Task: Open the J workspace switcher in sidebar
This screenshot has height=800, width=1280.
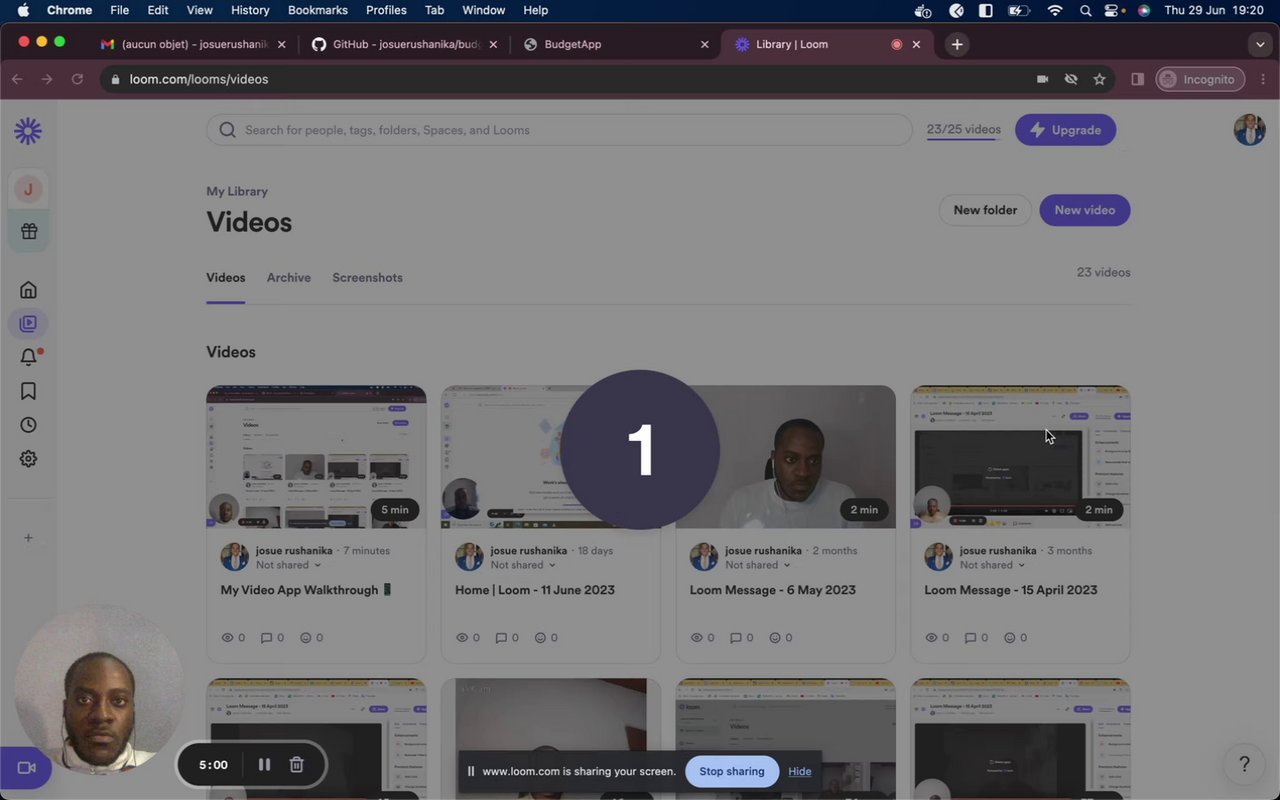Action: [x=28, y=189]
